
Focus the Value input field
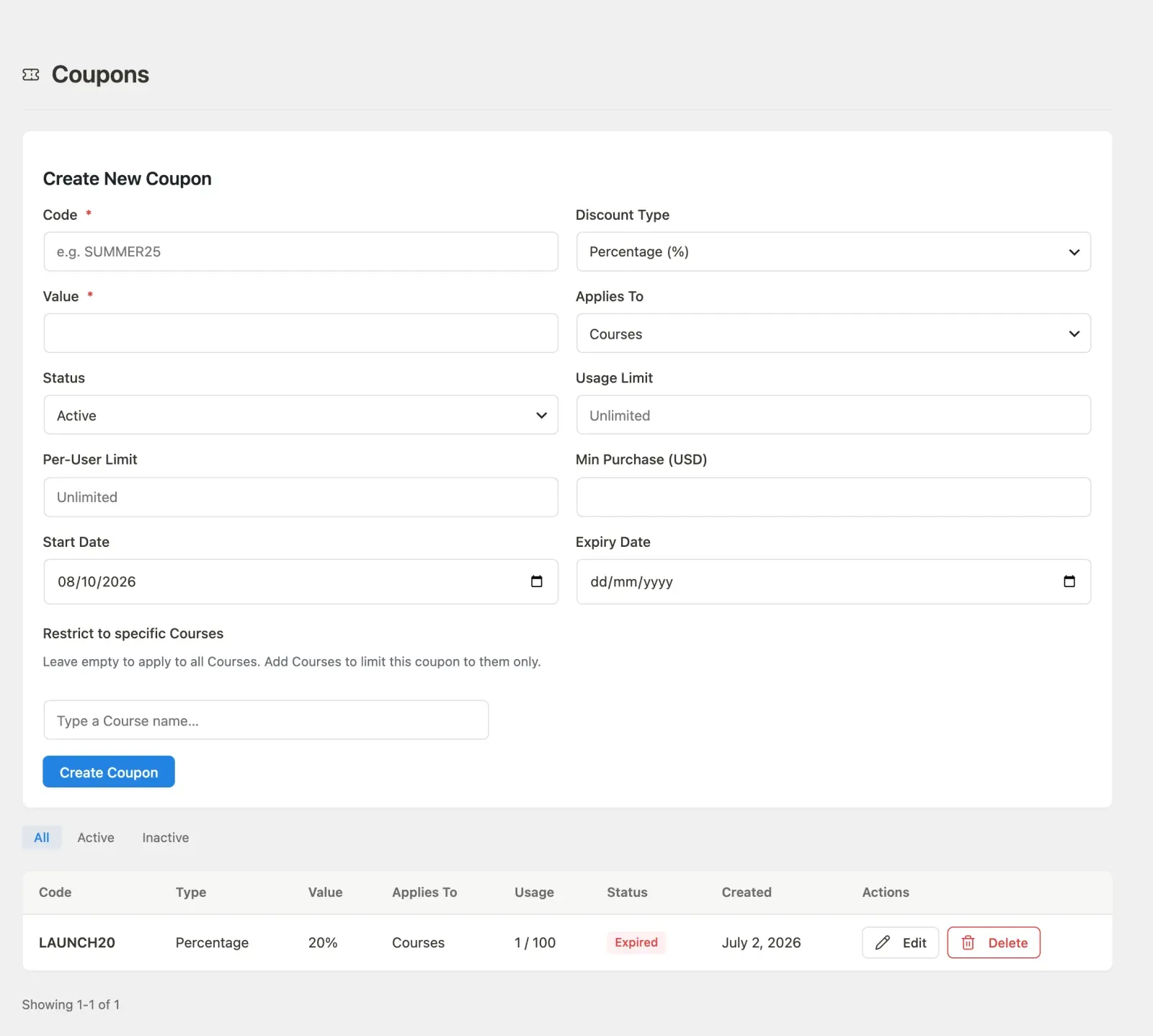click(301, 334)
